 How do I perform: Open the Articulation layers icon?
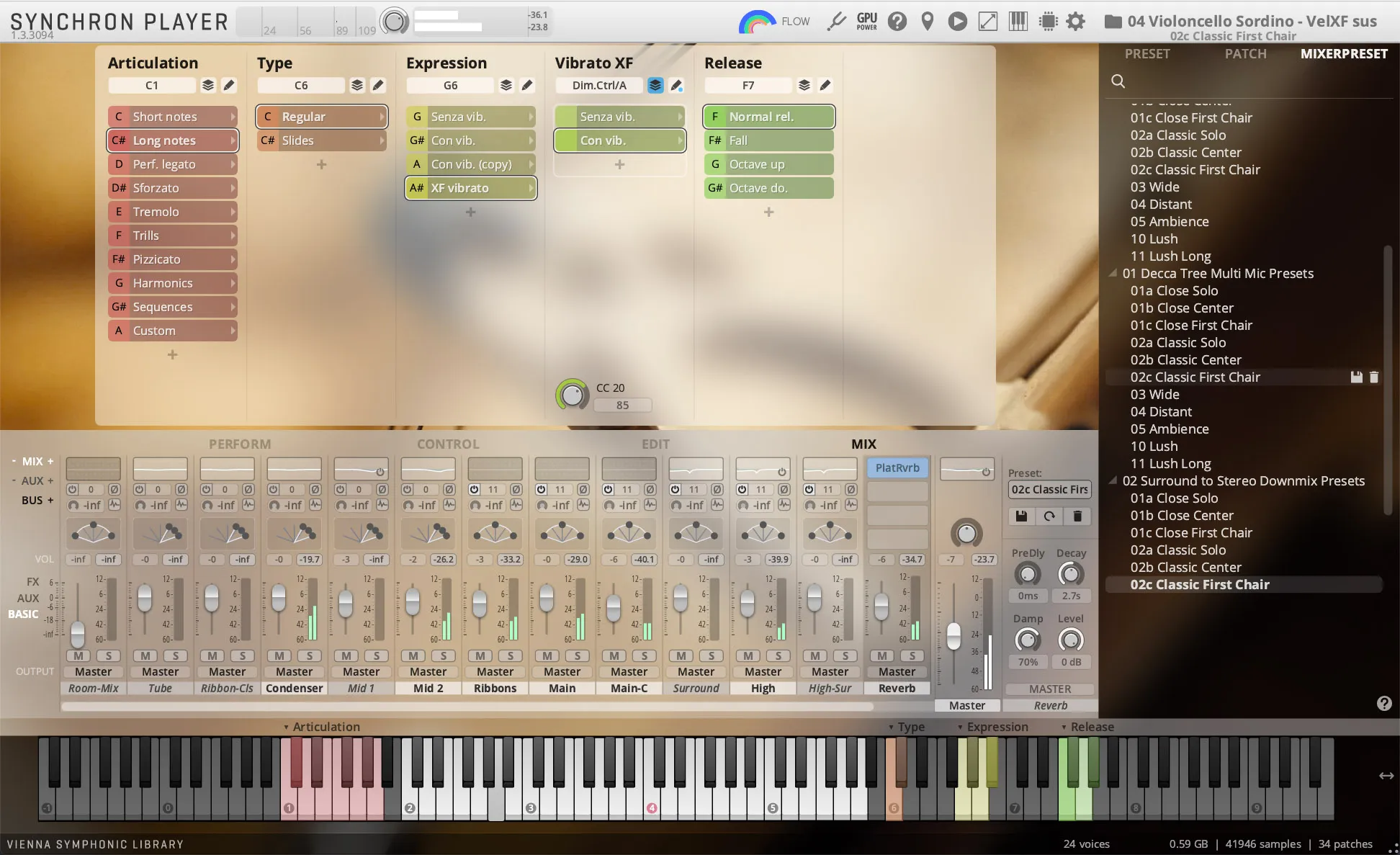pos(208,85)
